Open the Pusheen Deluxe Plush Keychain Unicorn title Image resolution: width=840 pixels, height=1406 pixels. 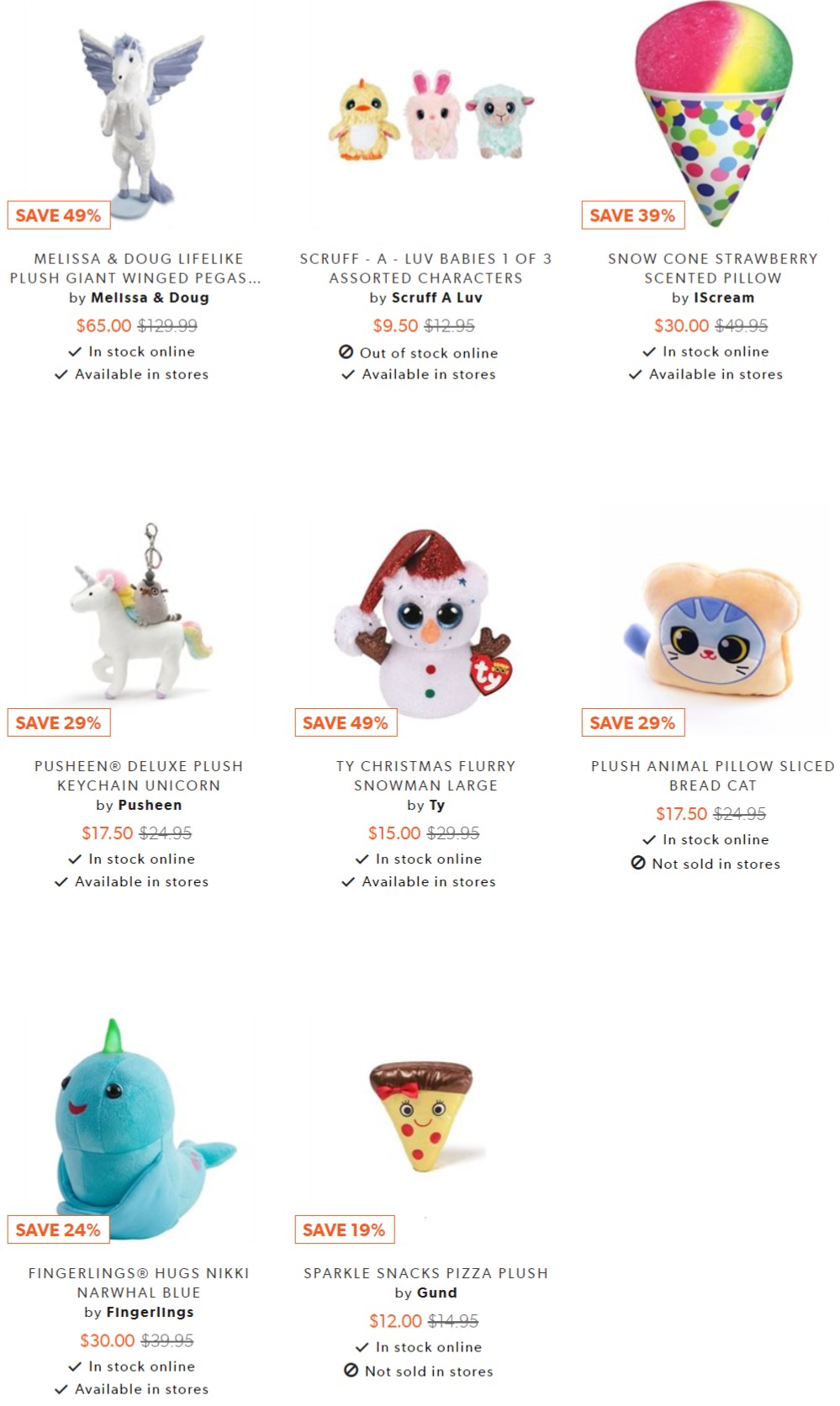click(139, 775)
